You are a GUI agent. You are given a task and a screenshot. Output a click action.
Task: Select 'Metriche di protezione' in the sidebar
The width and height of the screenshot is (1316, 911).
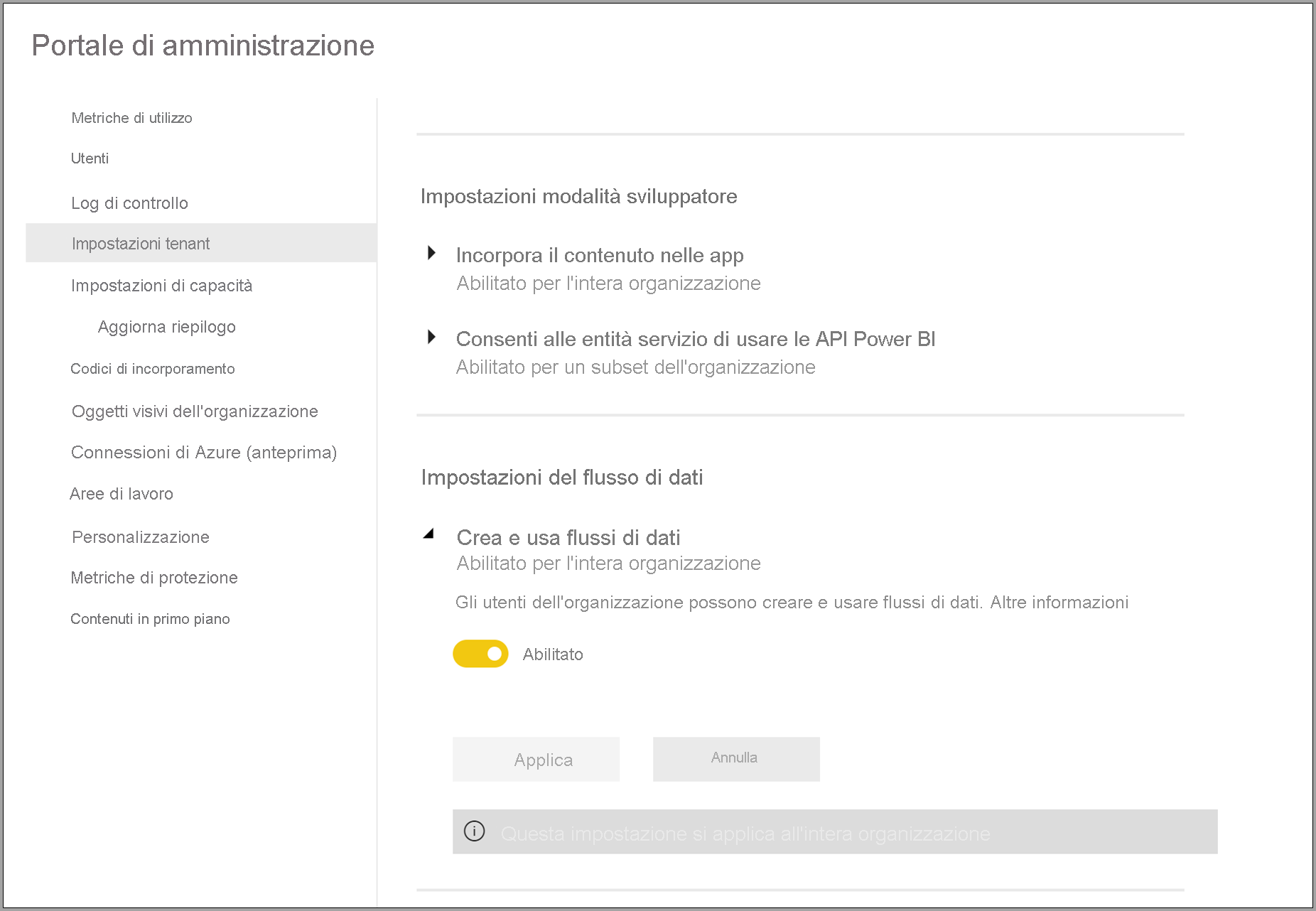(154, 577)
